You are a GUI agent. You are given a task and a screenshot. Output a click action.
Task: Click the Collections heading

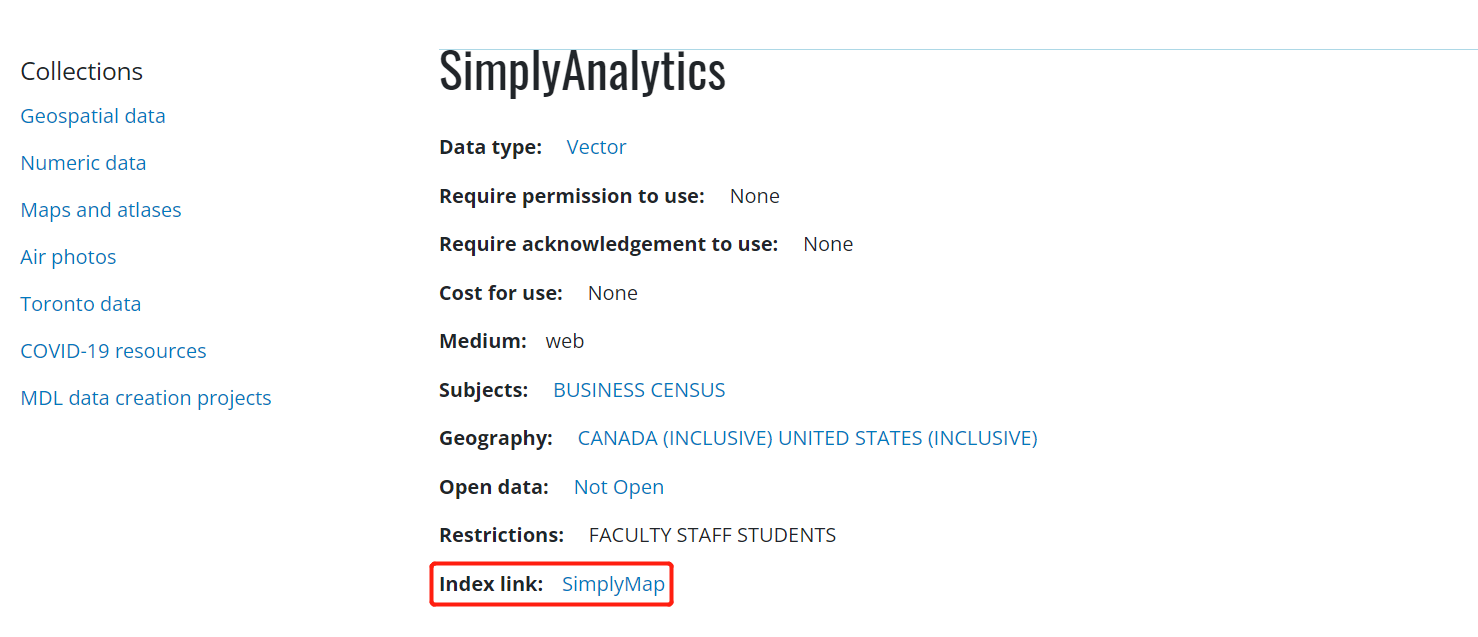click(x=81, y=71)
